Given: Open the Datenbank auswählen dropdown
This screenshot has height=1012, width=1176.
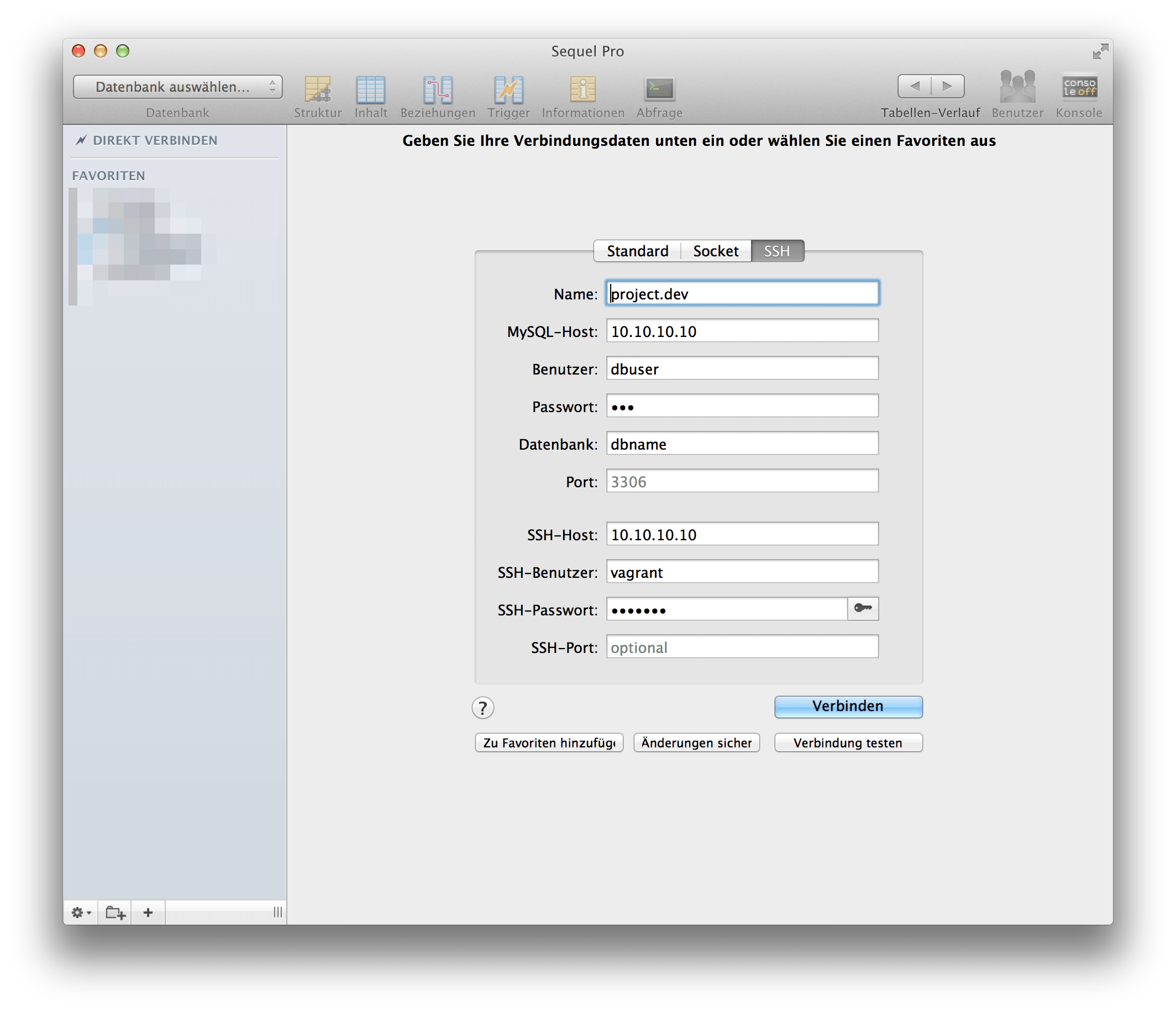Looking at the screenshot, I should (x=177, y=86).
